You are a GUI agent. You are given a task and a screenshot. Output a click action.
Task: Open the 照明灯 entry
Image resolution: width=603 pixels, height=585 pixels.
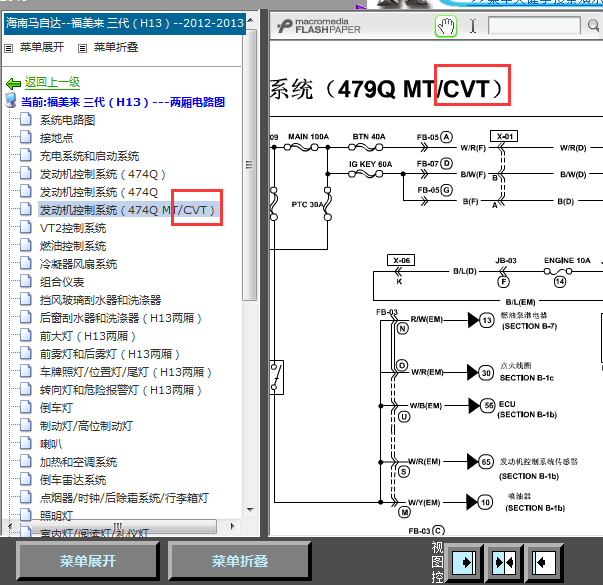pyautogui.click(x=56, y=515)
